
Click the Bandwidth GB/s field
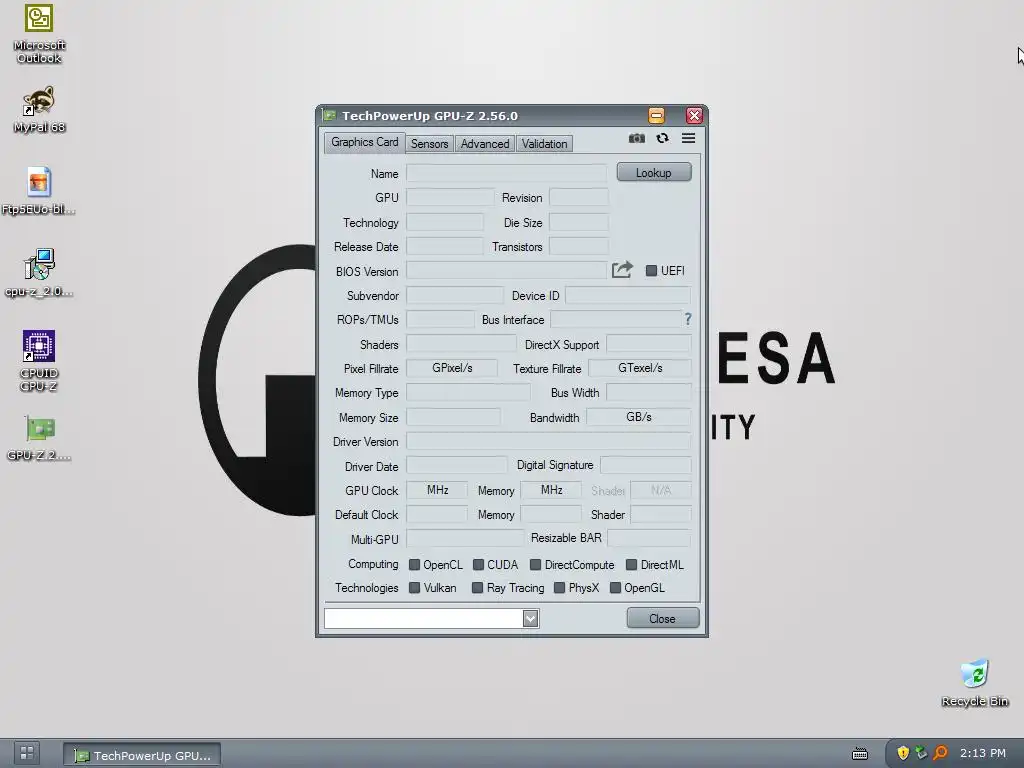point(639,417)
